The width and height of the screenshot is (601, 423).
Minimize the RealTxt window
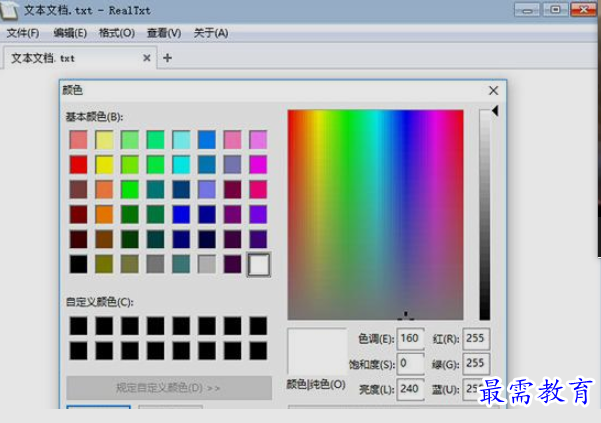(x=527, y=10)
